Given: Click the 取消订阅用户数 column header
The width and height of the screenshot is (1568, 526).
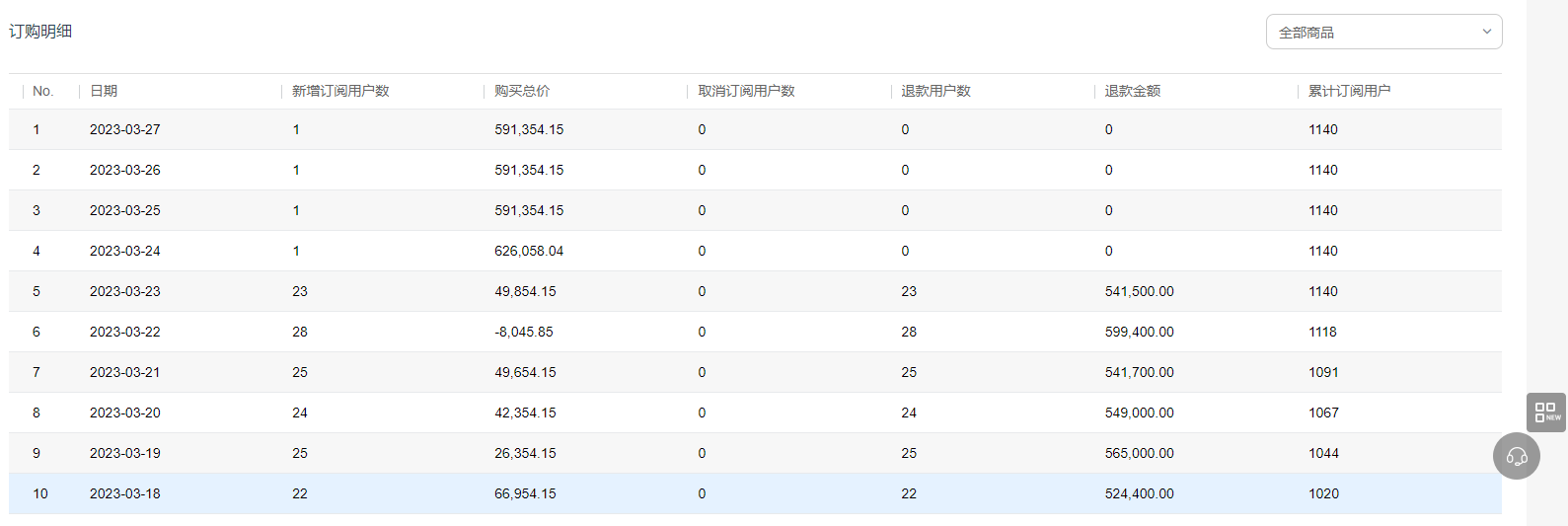Looking at the screenshot, I should point(746,91).
